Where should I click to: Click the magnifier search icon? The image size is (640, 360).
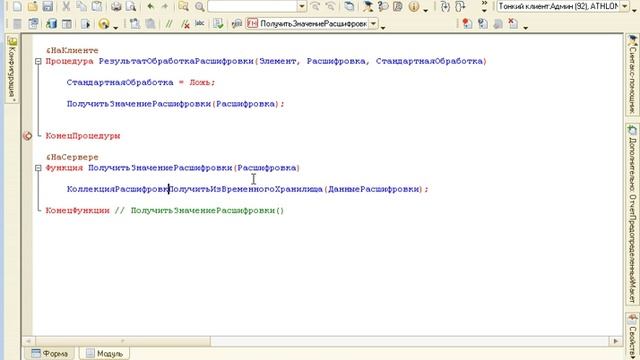pyautogui.click(x=199, y=7)
